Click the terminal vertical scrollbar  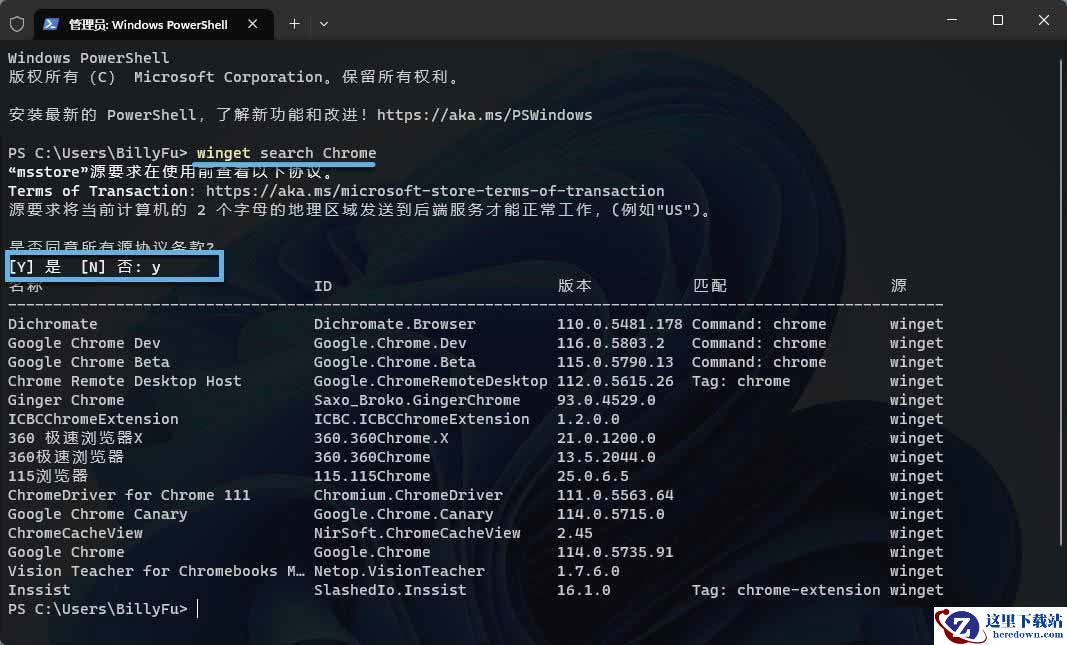pos(1060,303)
